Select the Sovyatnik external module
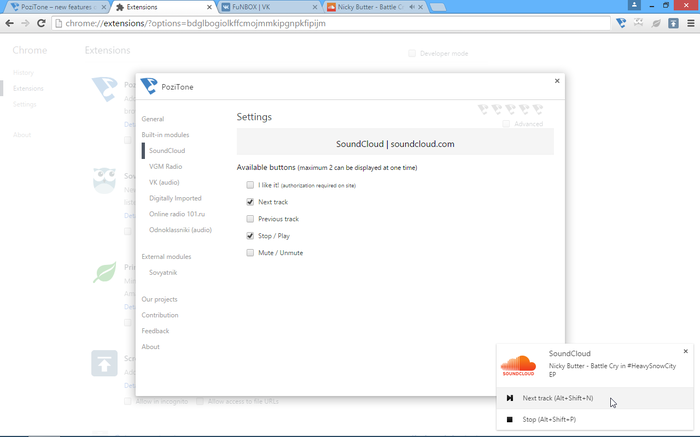Screen dimensions: 700x437 pos(163,272)
